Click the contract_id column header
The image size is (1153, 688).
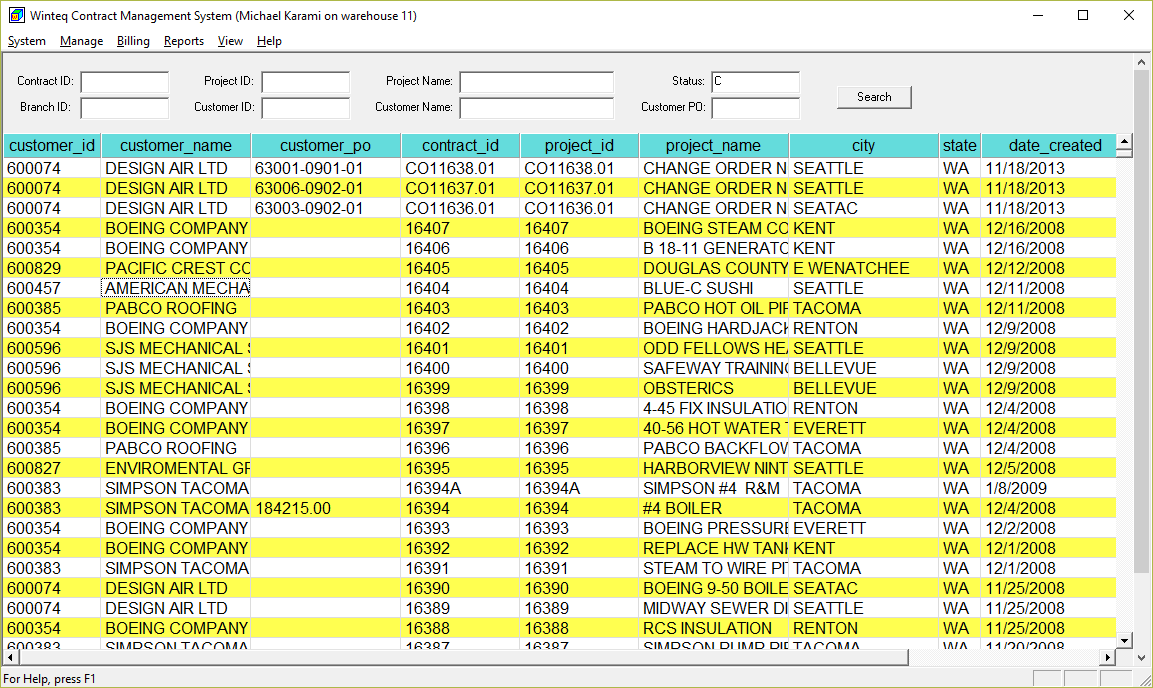460,146
